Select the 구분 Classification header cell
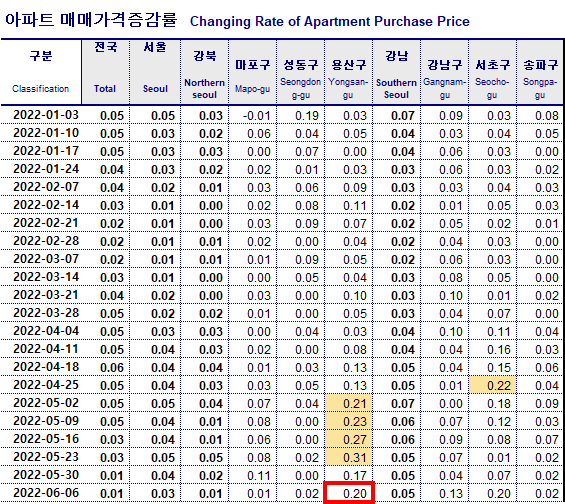 (x=41, y=72)
